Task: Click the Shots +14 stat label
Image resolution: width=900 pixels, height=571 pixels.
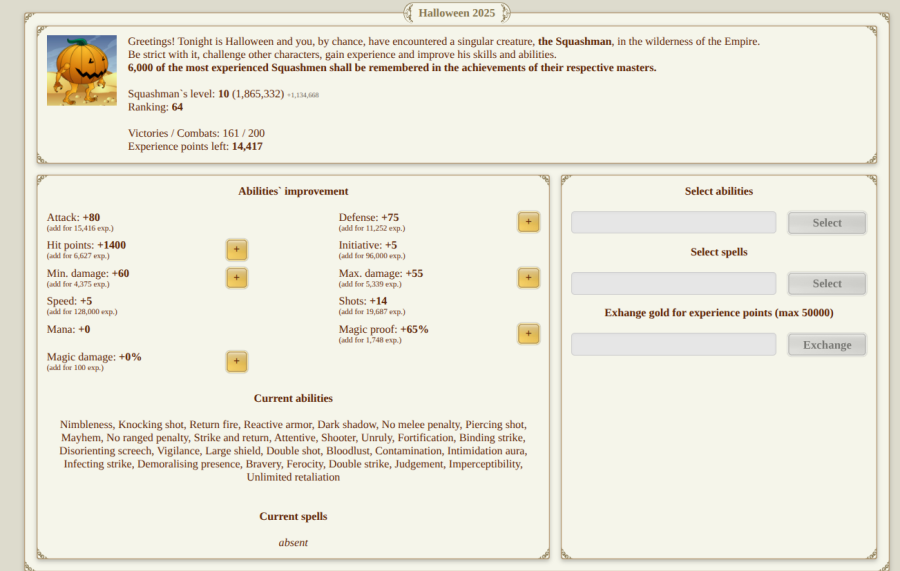Action: click(365, 301)
